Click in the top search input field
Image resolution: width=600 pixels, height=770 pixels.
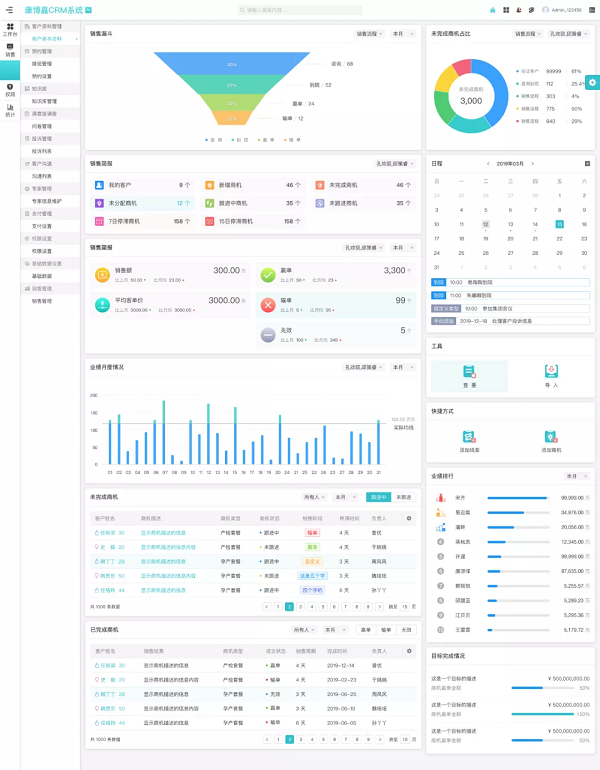click(x=300, y=10)
